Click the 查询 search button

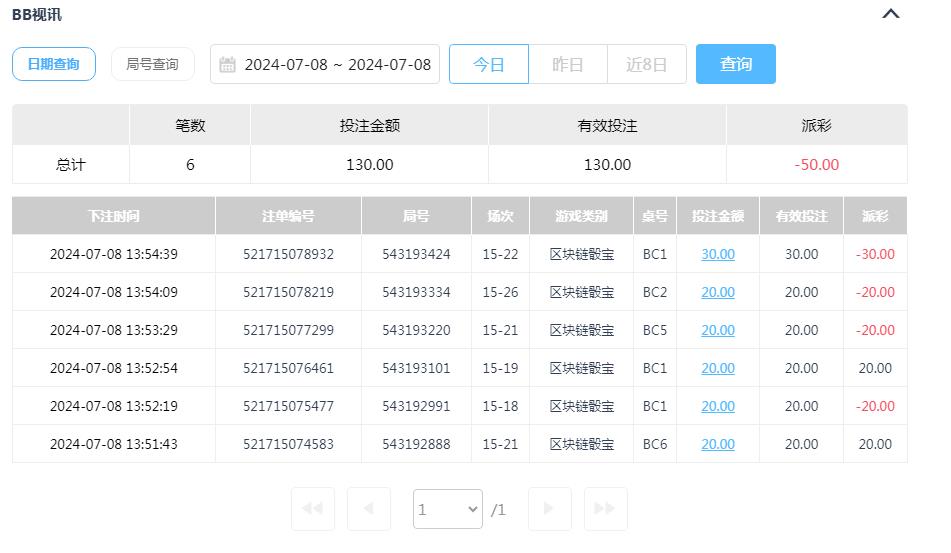pos(736,64)
